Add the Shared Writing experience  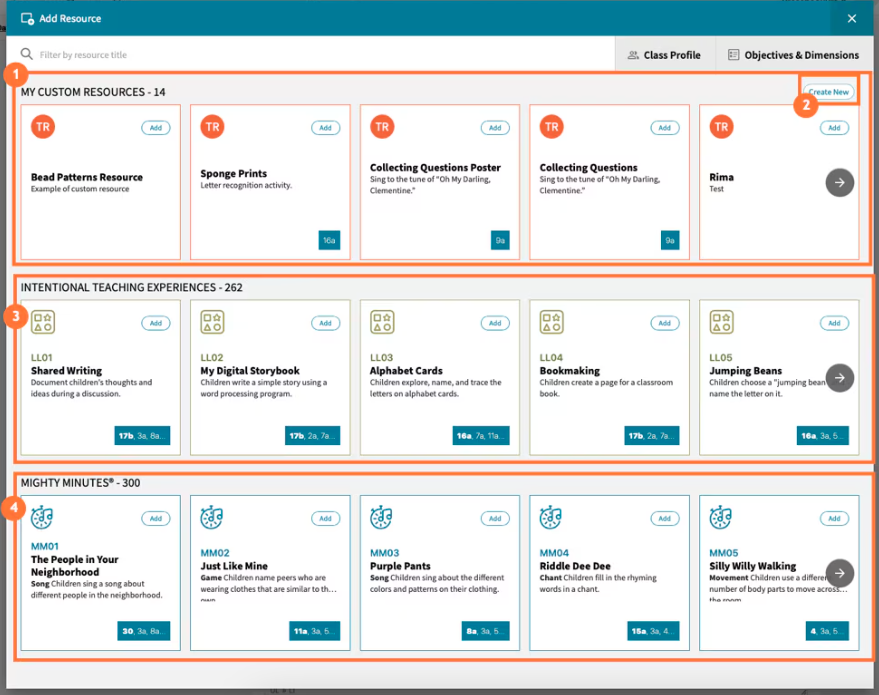(155, 322)
